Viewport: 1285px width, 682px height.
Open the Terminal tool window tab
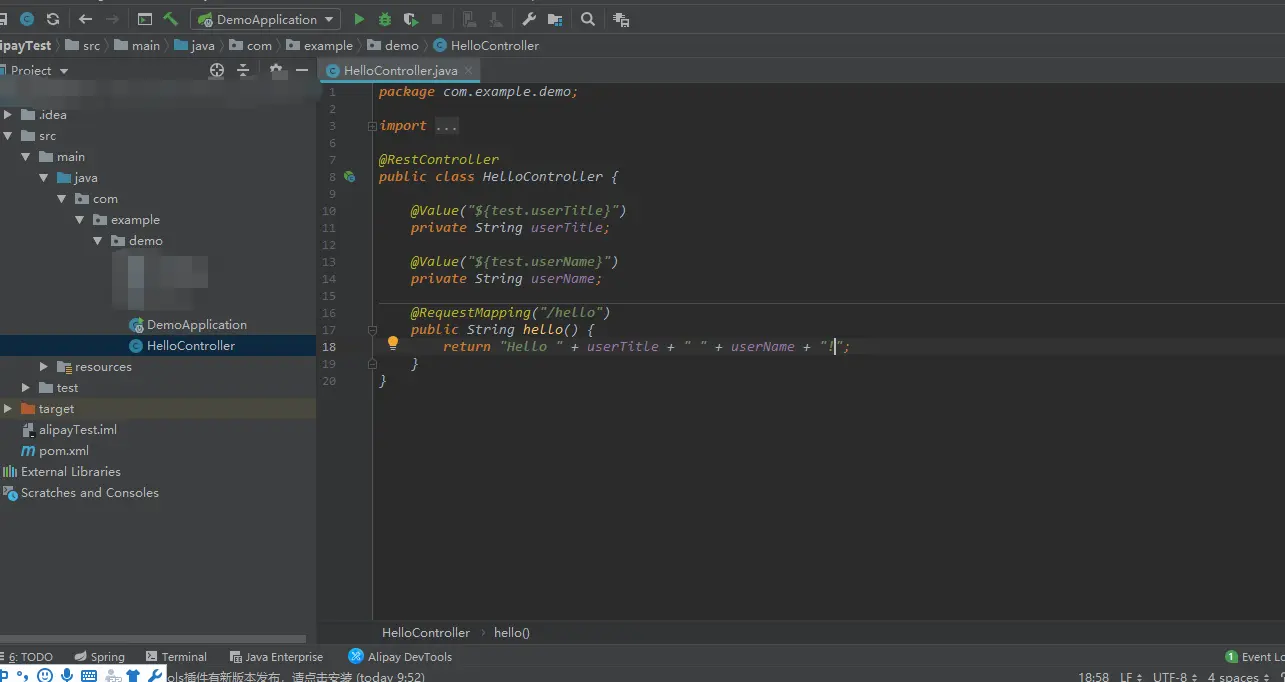coord(176,657)
